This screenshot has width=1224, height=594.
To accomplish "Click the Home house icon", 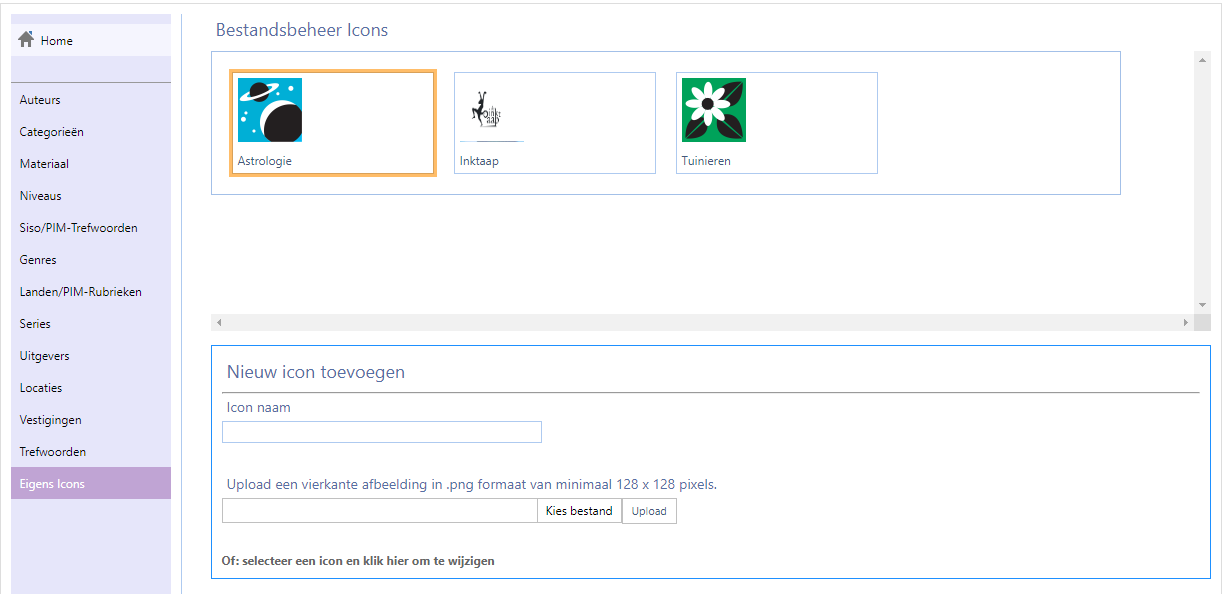I will 27,40.
